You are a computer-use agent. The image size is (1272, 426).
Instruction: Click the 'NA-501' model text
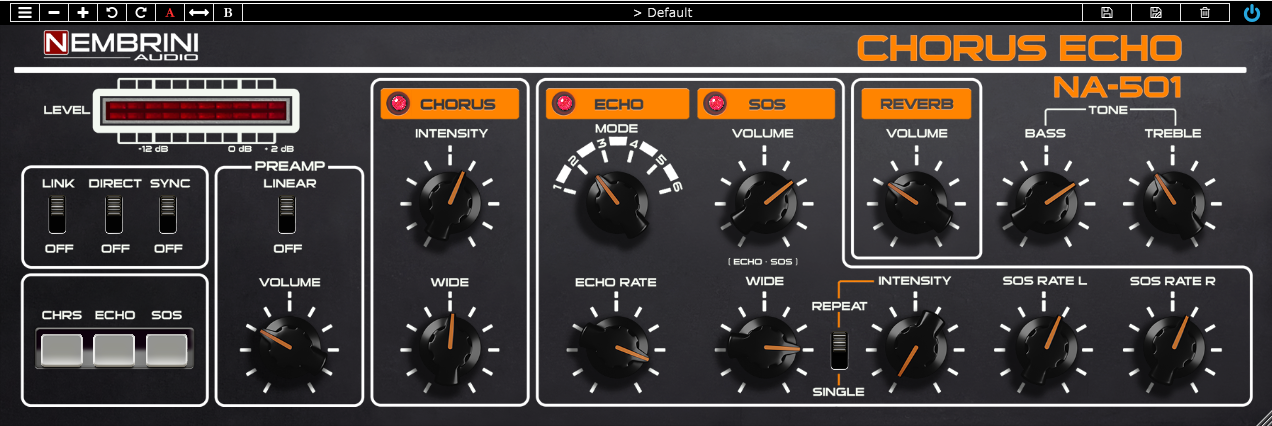click(x=1117, y=87)
